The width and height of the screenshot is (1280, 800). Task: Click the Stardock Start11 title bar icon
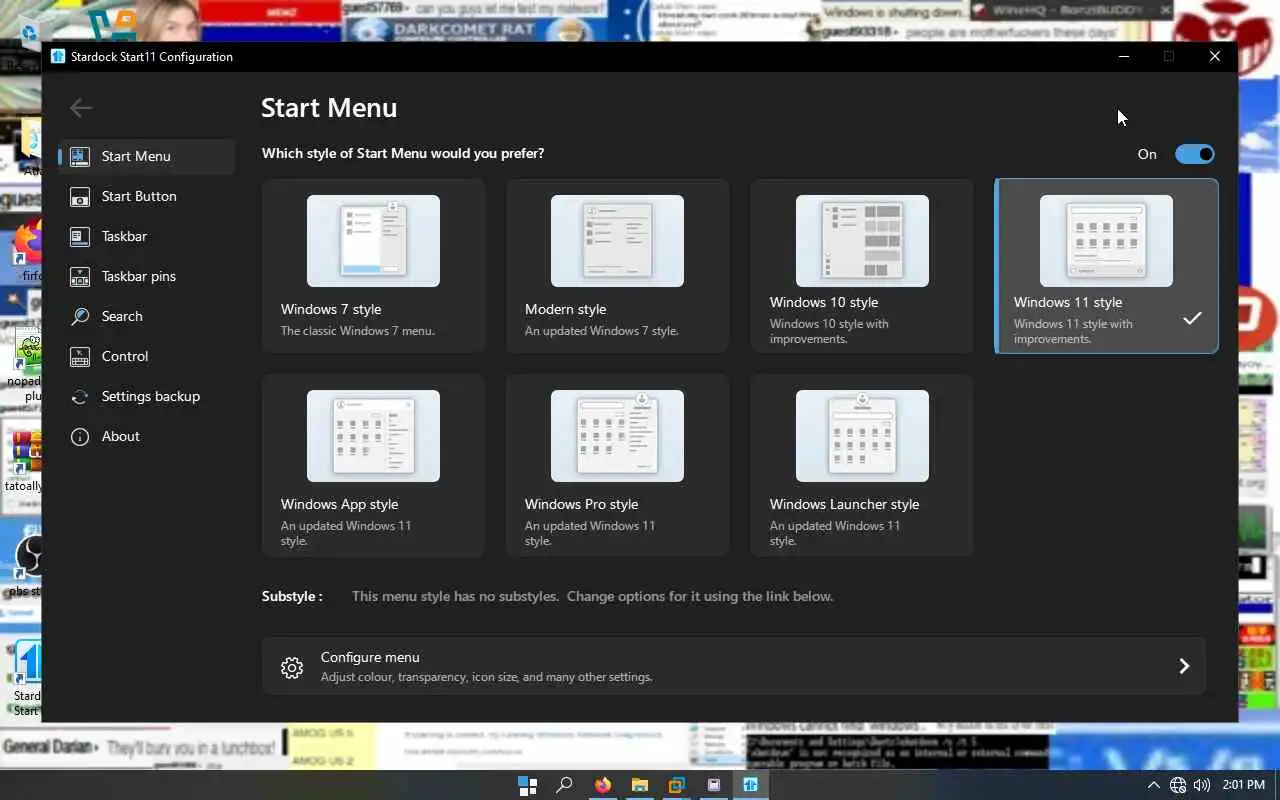[x=58, y=56]
